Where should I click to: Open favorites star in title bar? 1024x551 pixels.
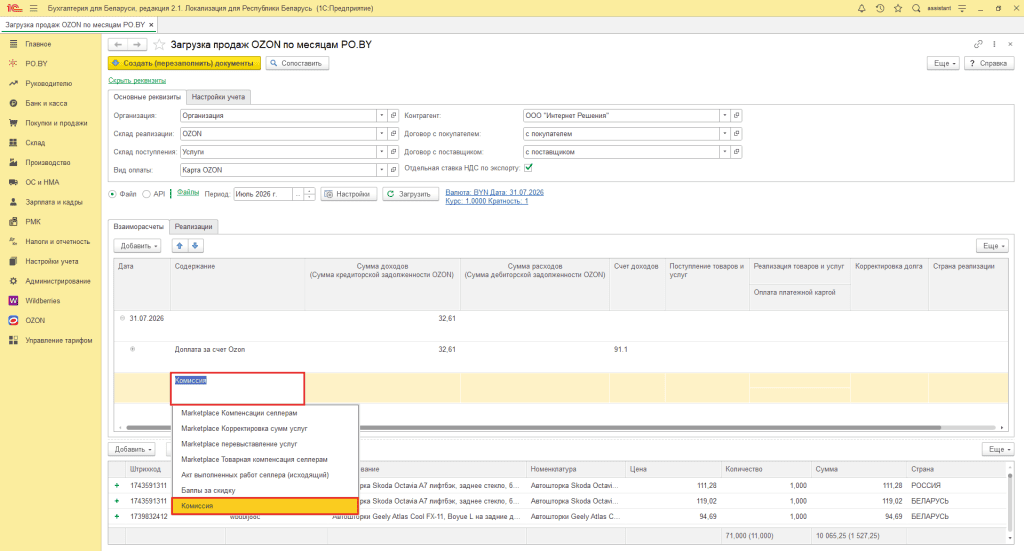[898, 8]
